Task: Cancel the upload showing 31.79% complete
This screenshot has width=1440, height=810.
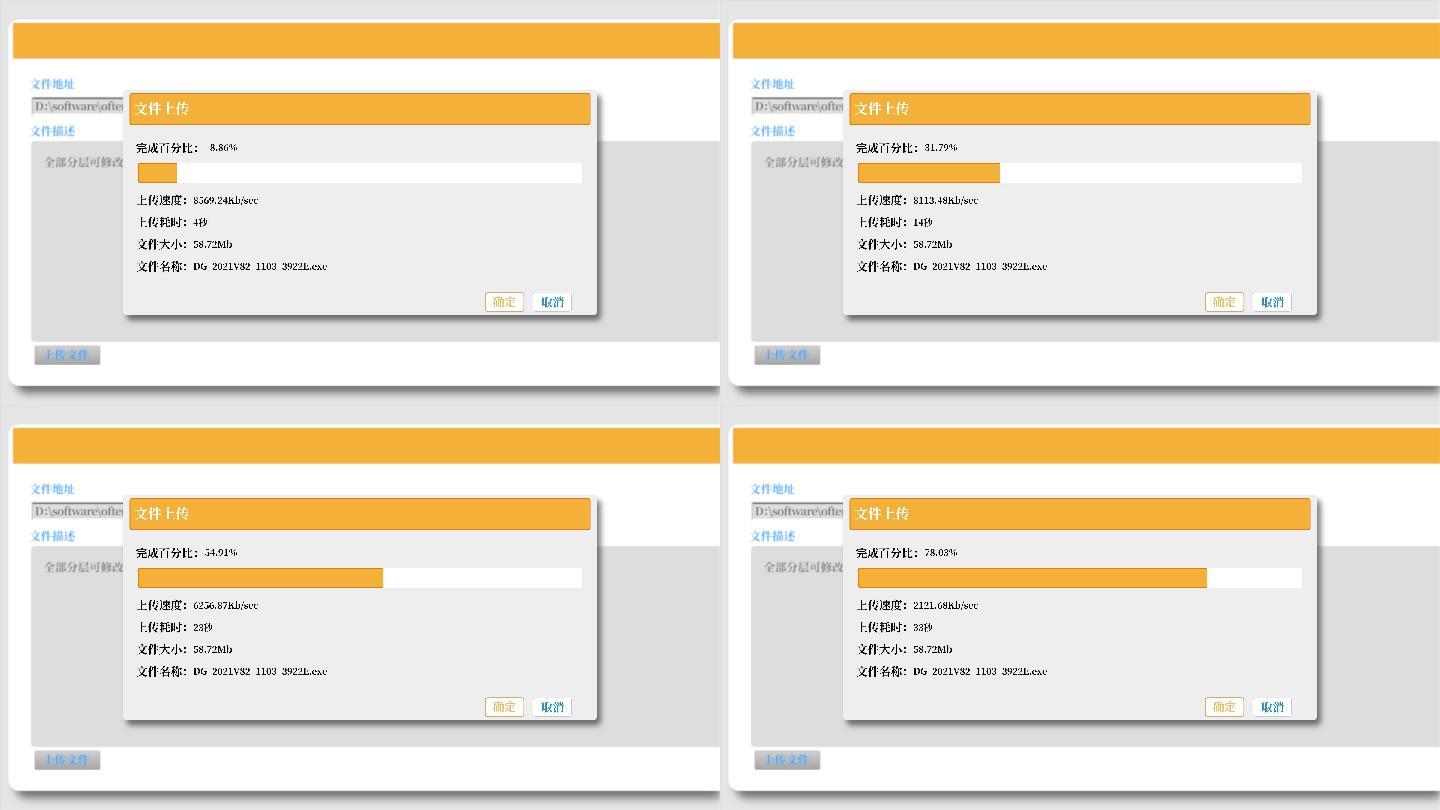Action: coord(1272,302)
